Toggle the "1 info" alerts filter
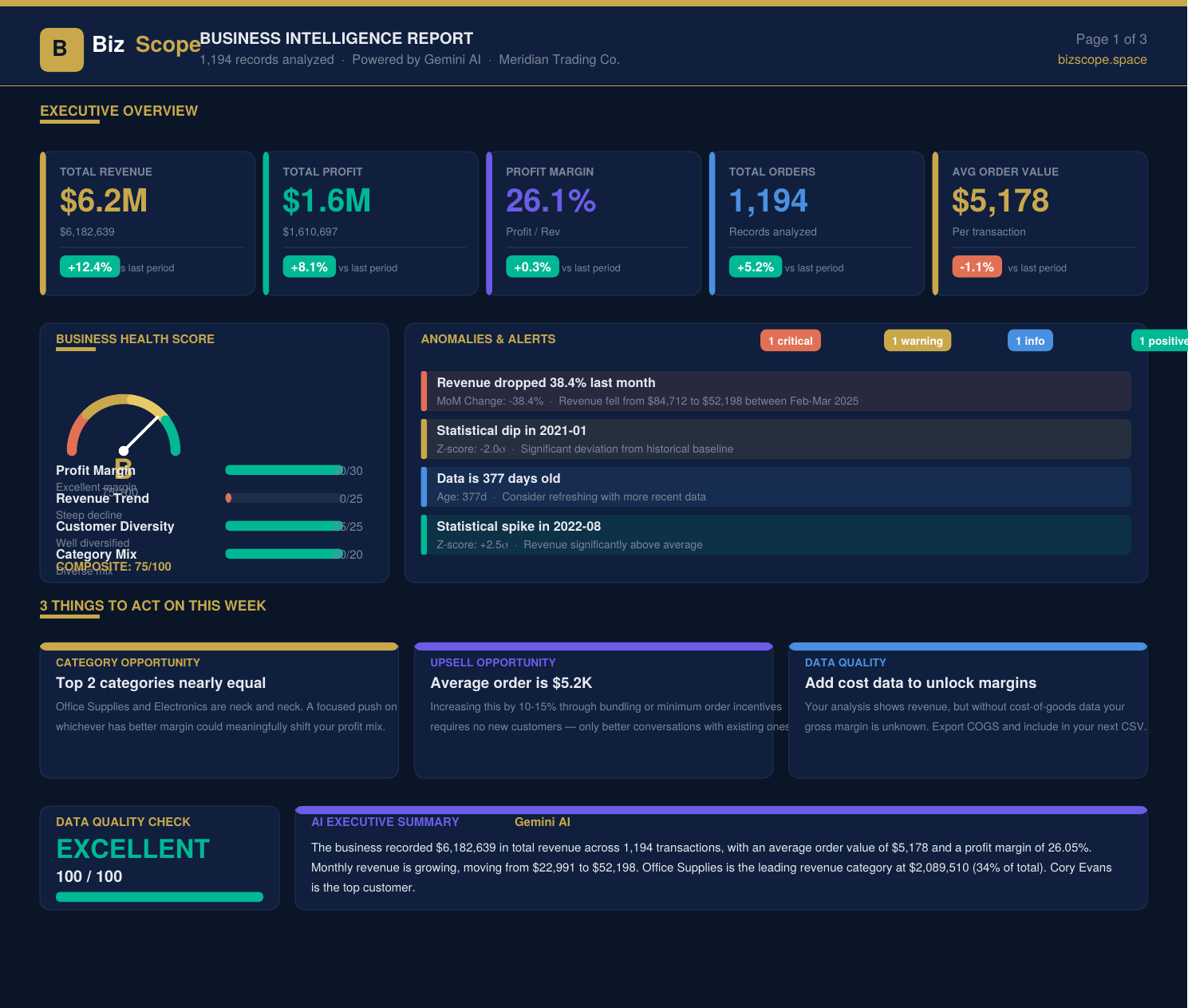 pos(1030,340)
